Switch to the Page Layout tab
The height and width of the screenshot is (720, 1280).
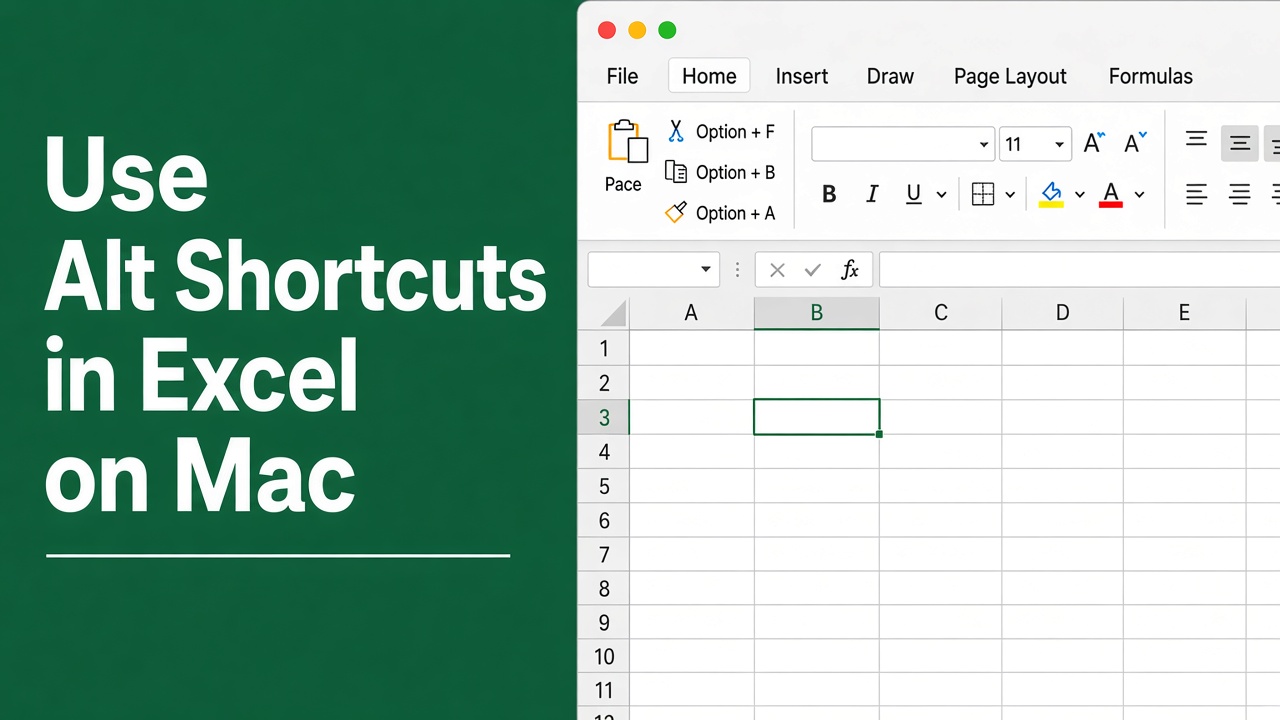(1010, 76)
